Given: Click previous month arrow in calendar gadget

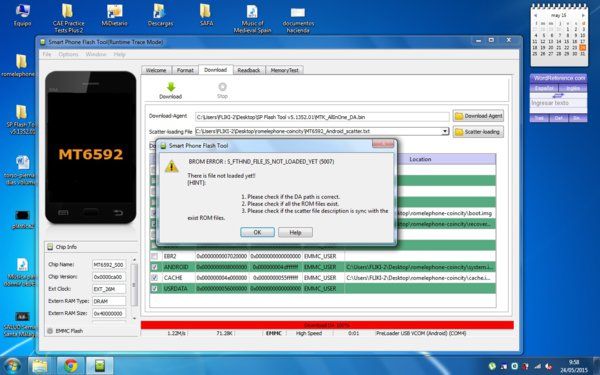Looking at the screenshot, I should pos(535,15).
